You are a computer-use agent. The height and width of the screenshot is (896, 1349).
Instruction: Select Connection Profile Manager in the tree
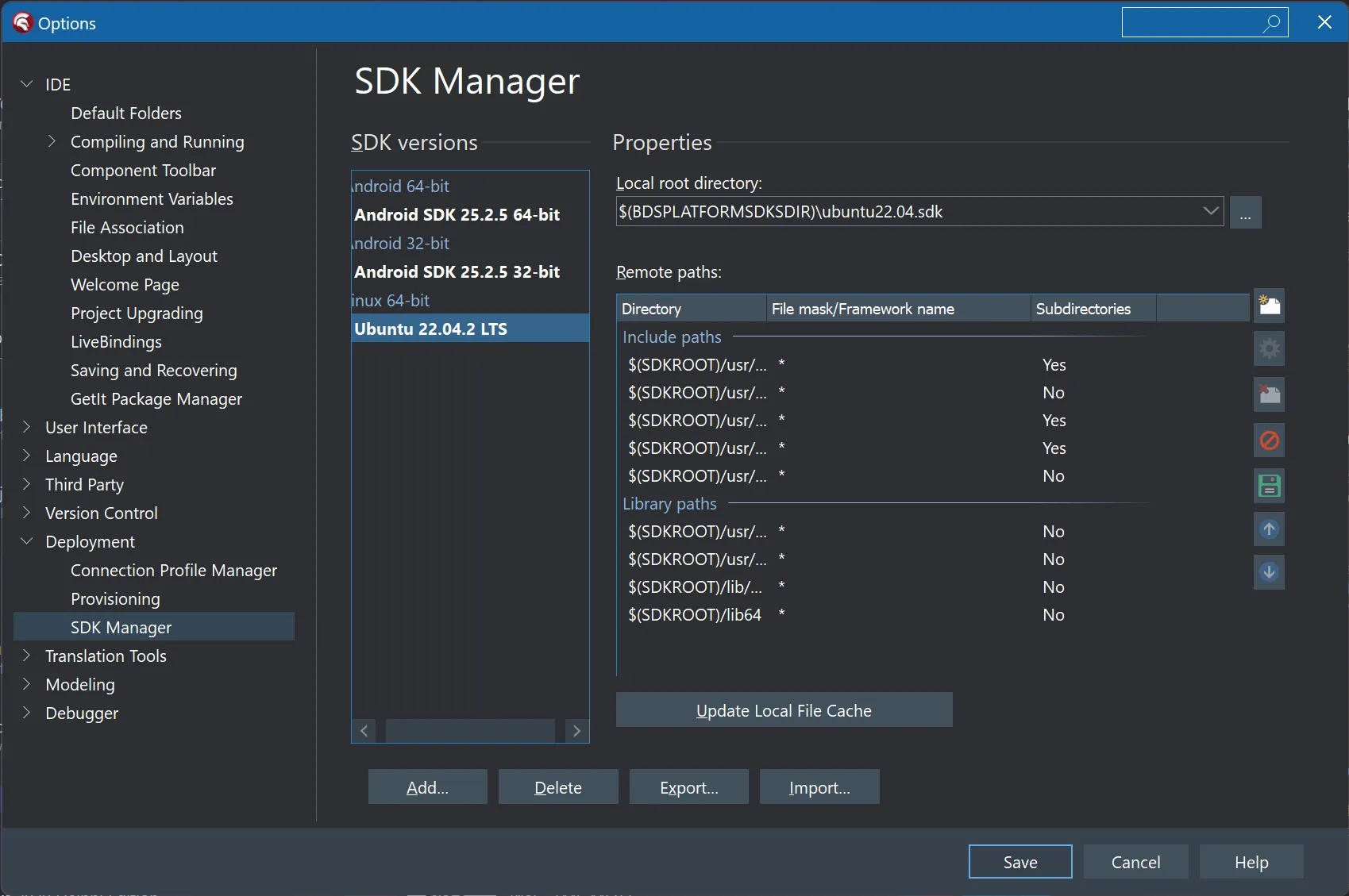(173, 571)
